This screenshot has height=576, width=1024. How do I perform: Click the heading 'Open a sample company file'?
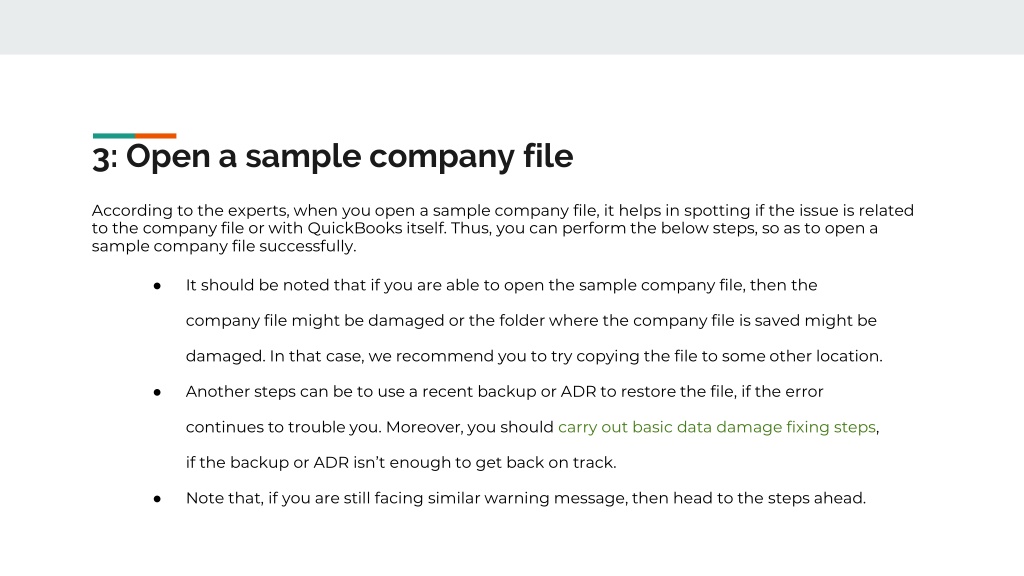349,157
